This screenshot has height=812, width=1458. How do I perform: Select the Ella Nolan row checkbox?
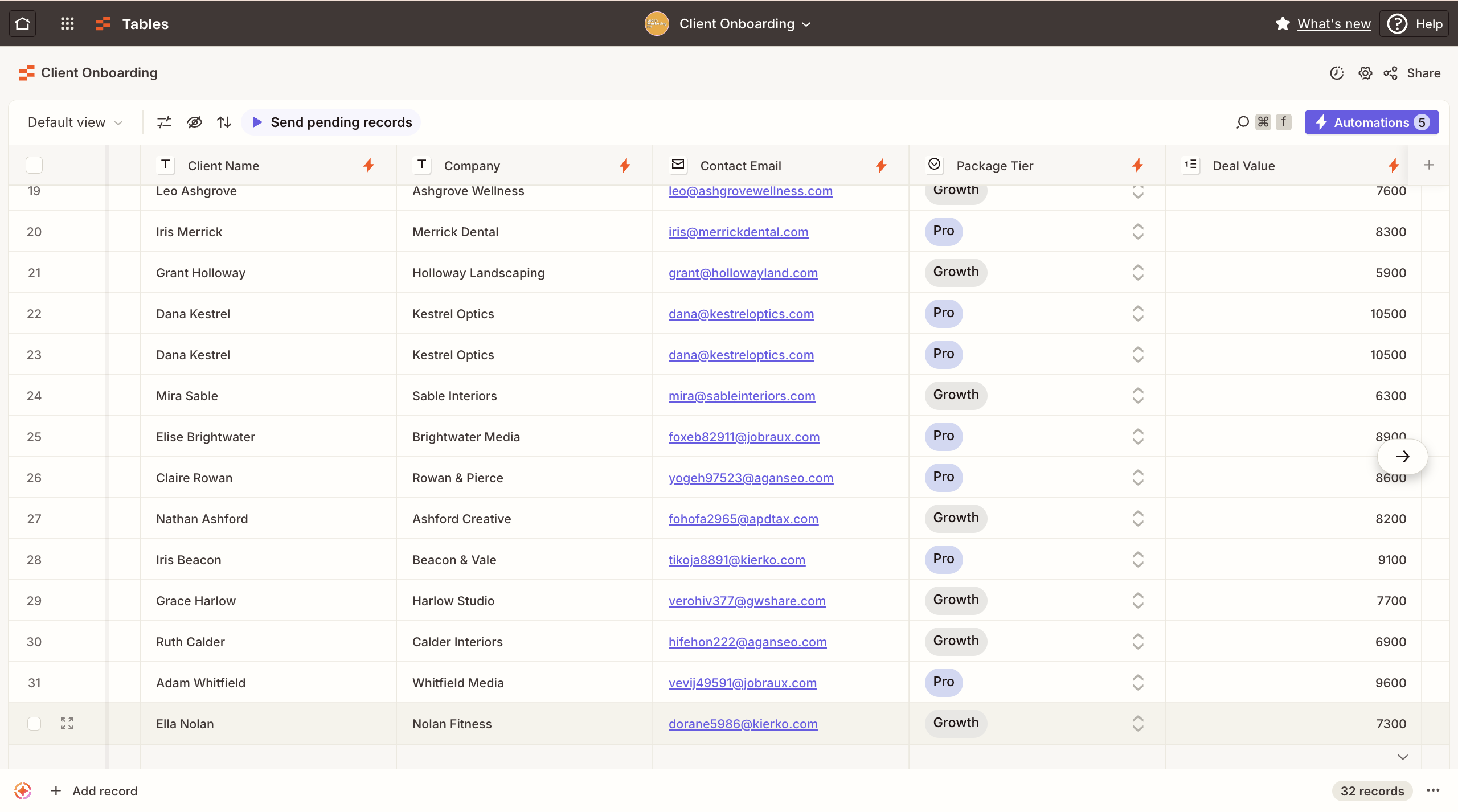pos(34,724)
